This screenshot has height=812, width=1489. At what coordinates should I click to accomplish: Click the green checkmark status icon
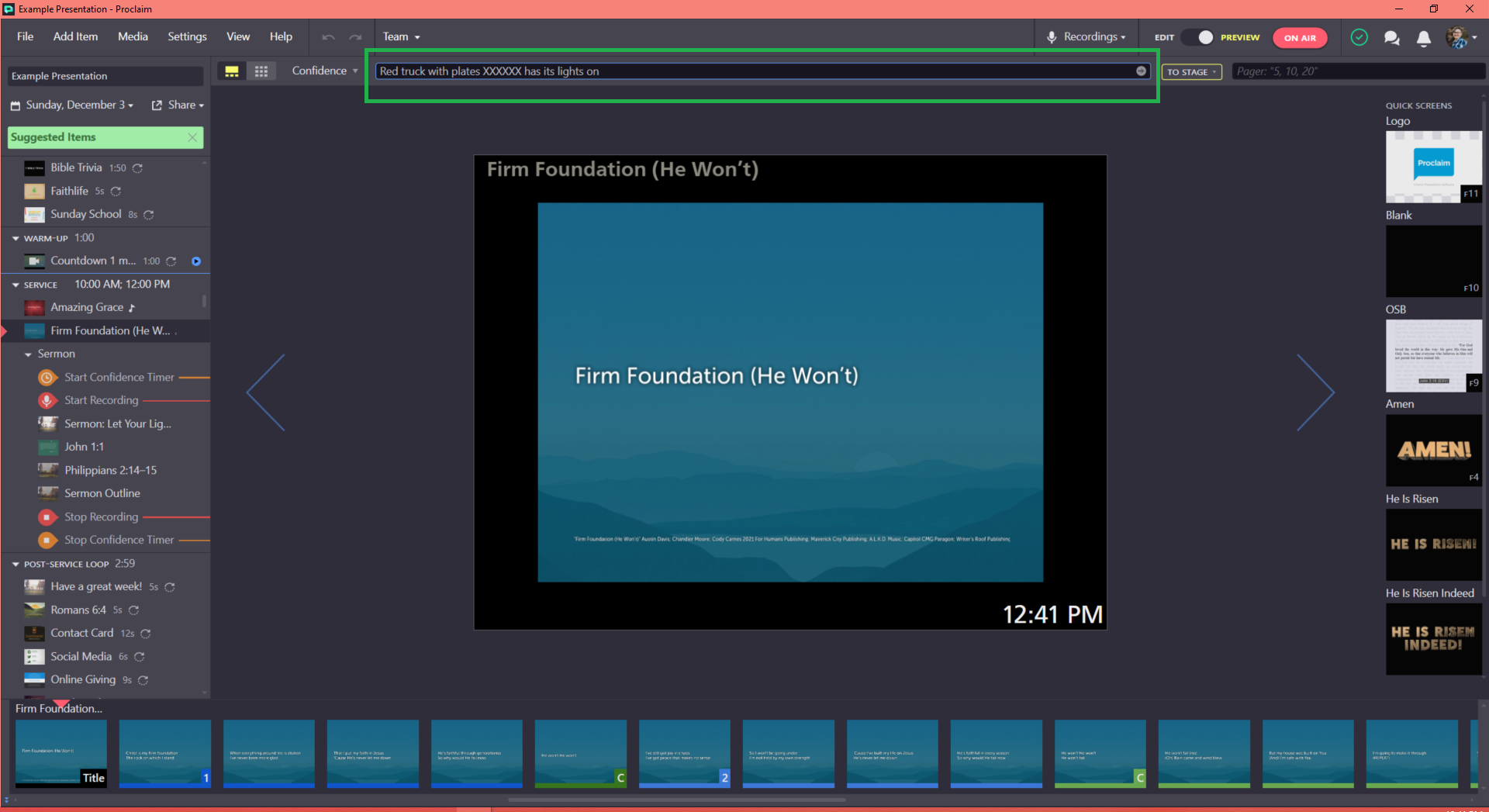click(1359, 37)
